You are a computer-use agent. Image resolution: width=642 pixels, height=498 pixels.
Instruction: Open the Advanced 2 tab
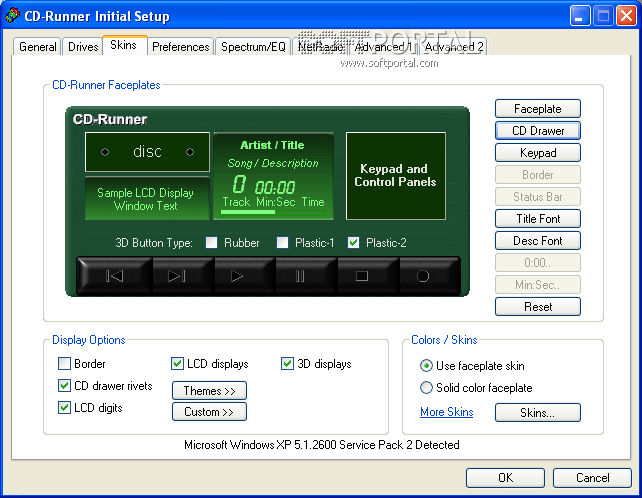click(454, 47)
